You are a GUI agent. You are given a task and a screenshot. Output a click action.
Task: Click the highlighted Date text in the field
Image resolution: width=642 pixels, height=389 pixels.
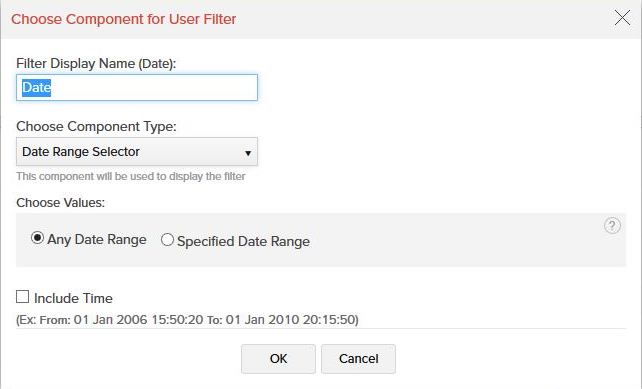36,88
